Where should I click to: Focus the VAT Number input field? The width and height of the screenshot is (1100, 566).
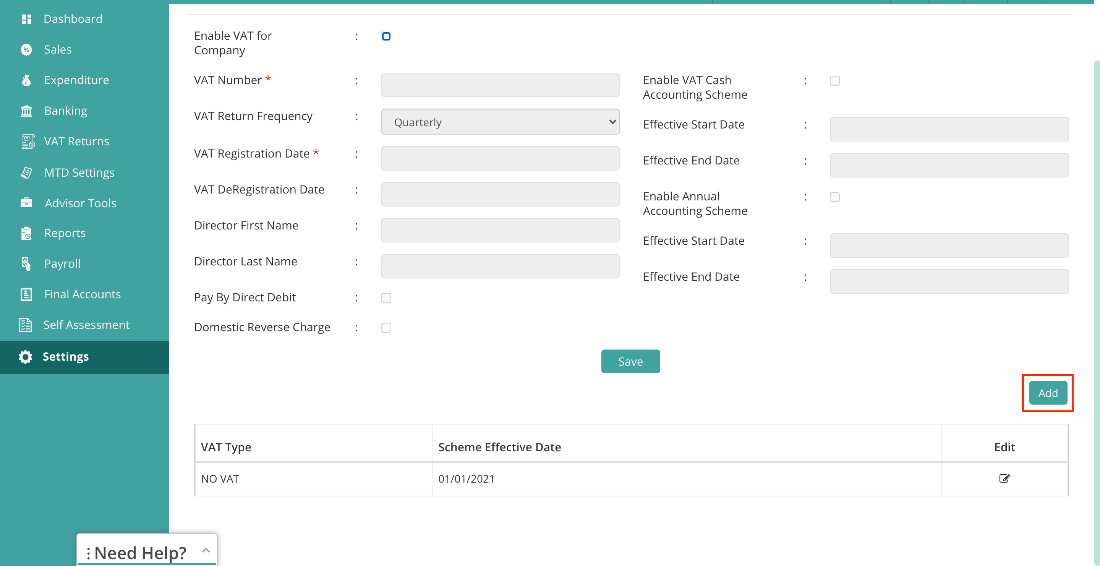click(500, 85)
